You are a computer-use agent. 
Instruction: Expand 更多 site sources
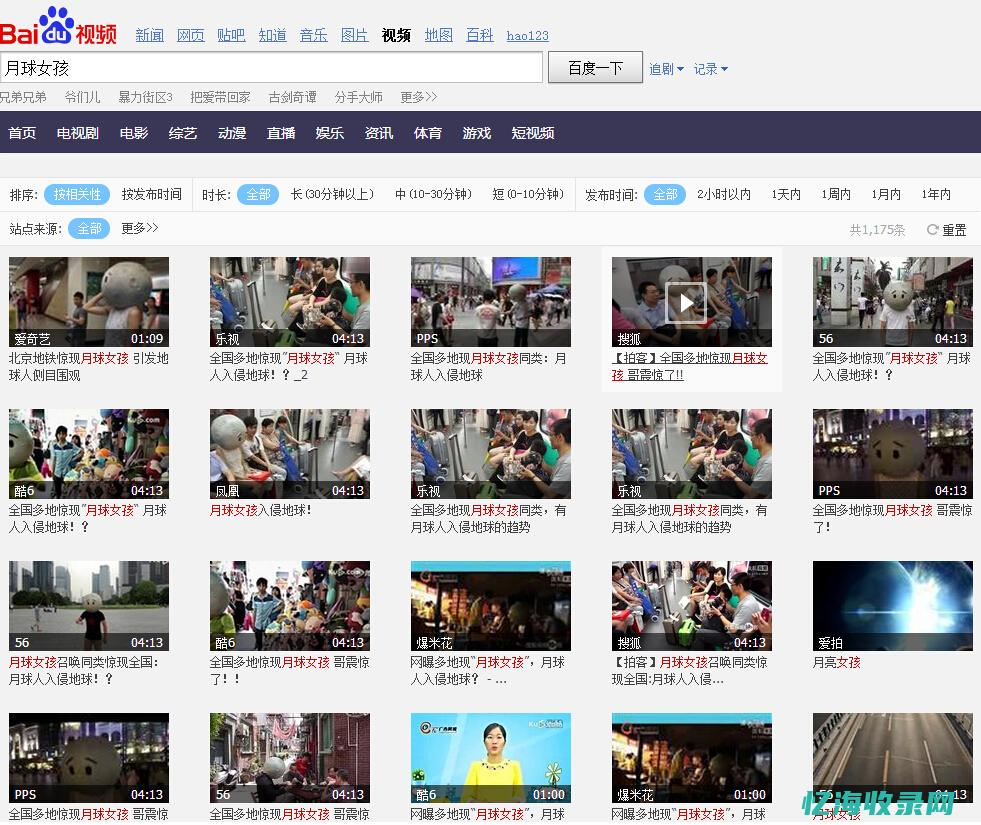pos(140,229)
